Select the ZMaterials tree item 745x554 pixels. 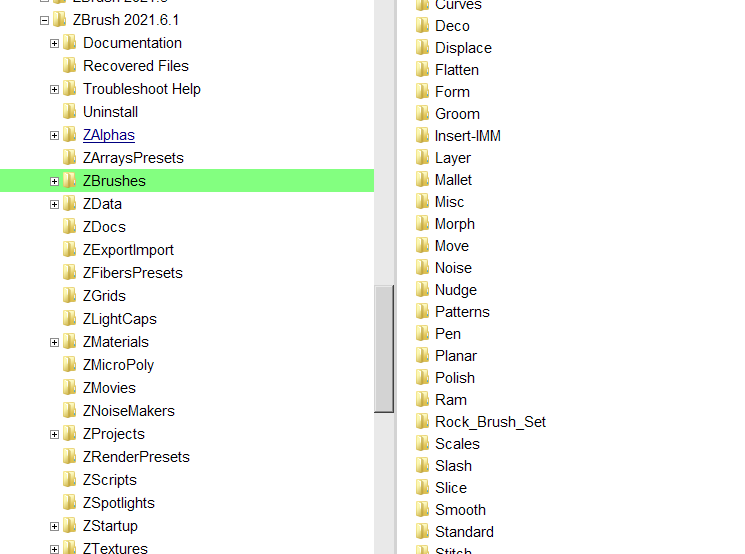pyautogui.click(x=115, y=342)
